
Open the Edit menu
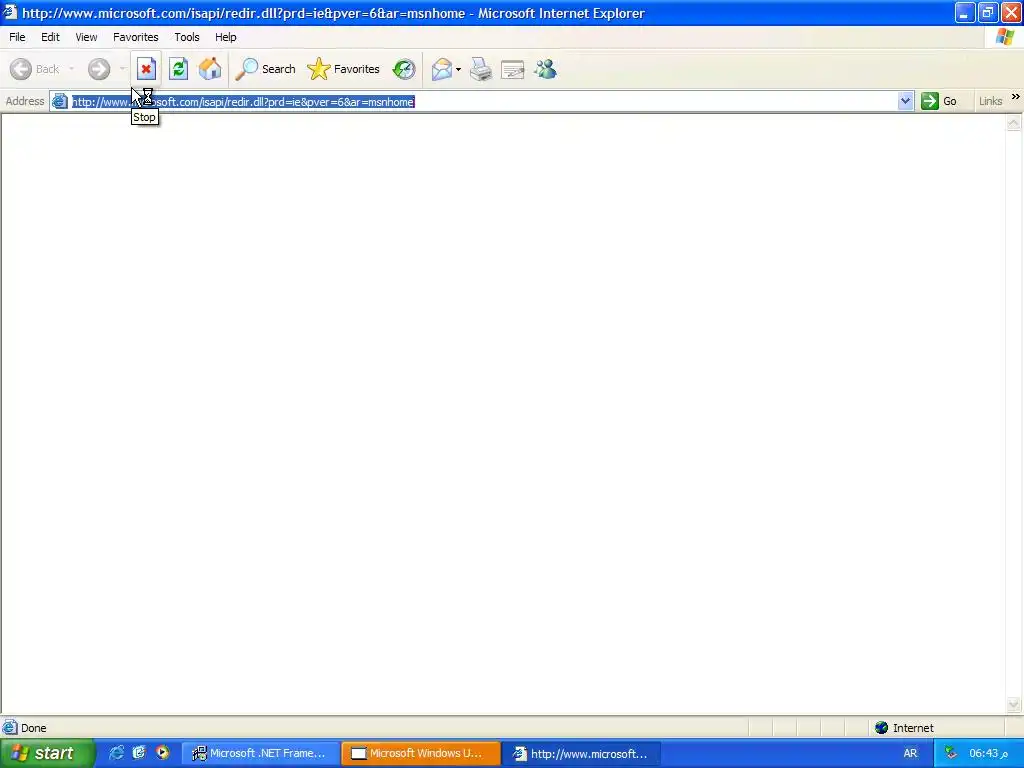coord(50,37)
